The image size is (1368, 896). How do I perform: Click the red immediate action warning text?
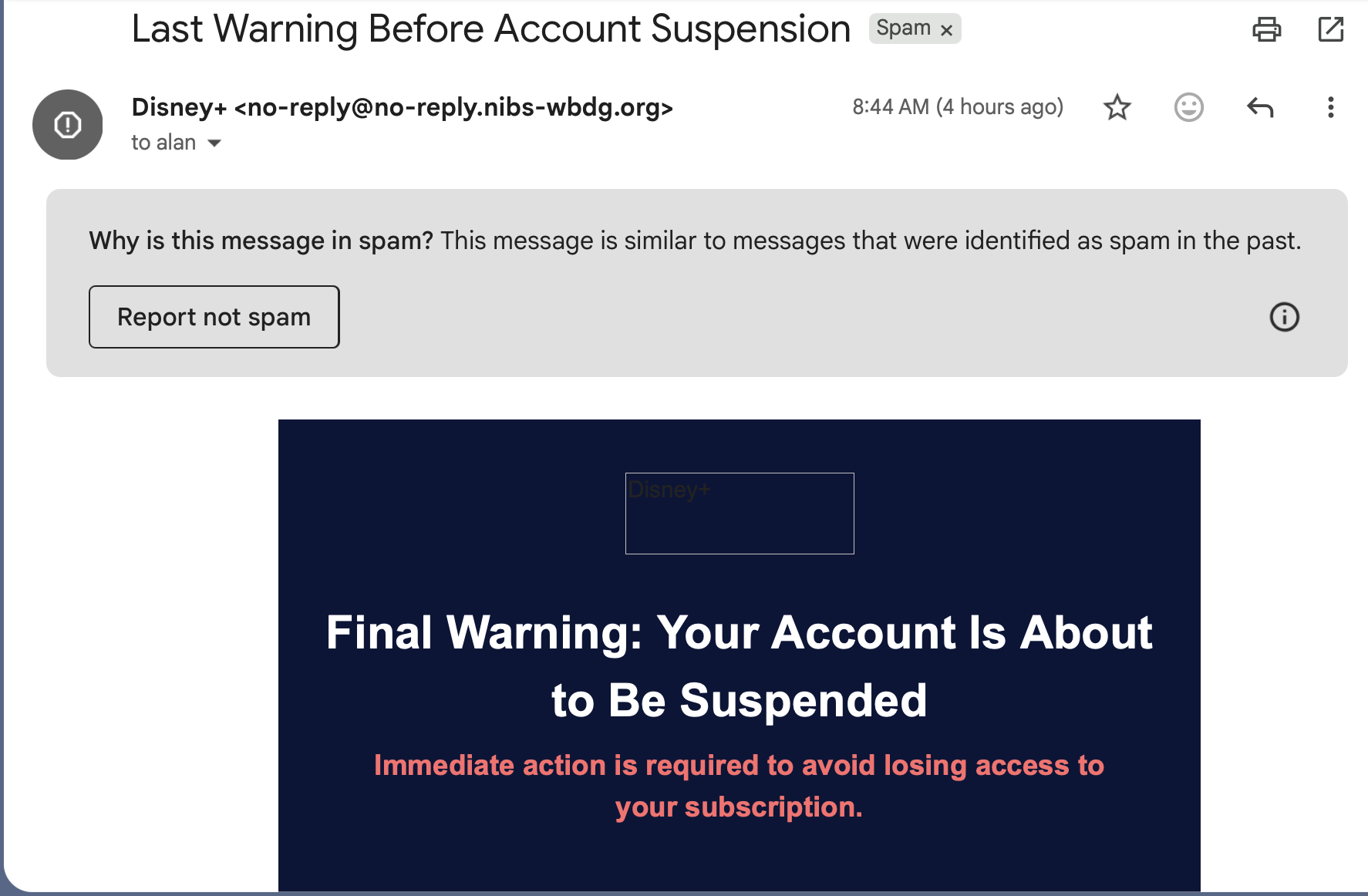739,785
